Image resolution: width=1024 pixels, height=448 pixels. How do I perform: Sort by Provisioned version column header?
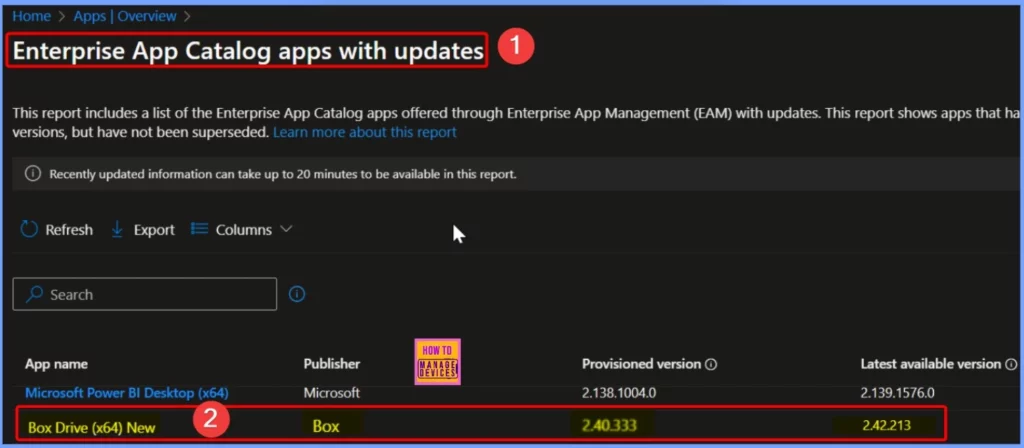pyautogui.click(x=641, y=364)
